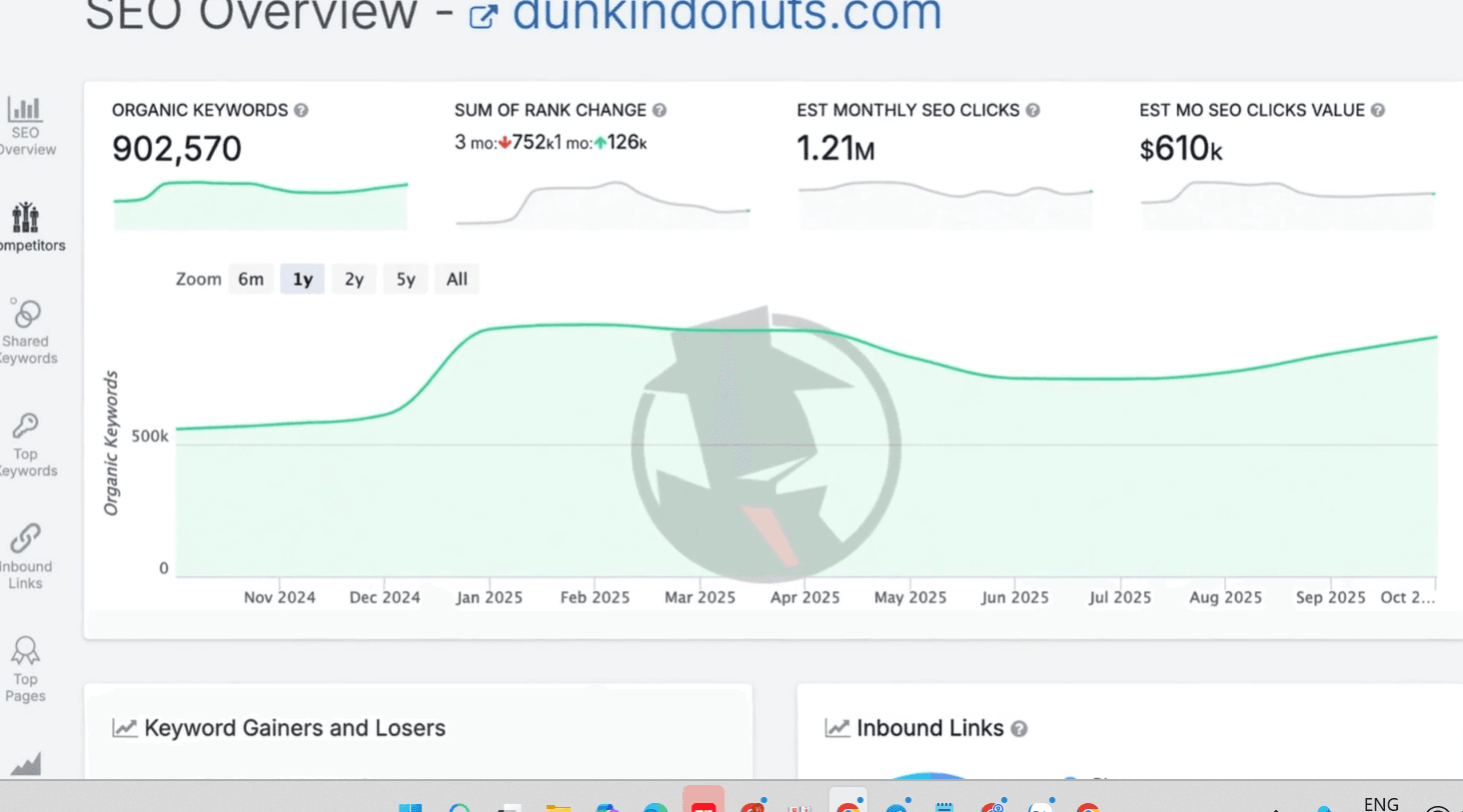The width and height of the screenshot is (1463, 812).
Task: Set chart zoom to 6m
Action: pos(251,280)
